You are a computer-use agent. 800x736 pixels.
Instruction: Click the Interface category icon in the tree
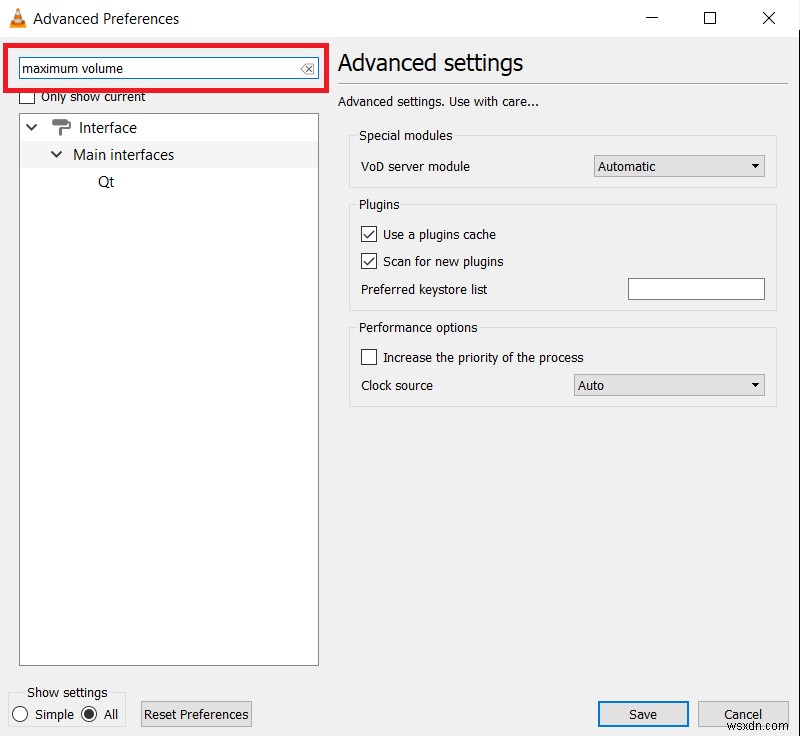tap(63, 127)
